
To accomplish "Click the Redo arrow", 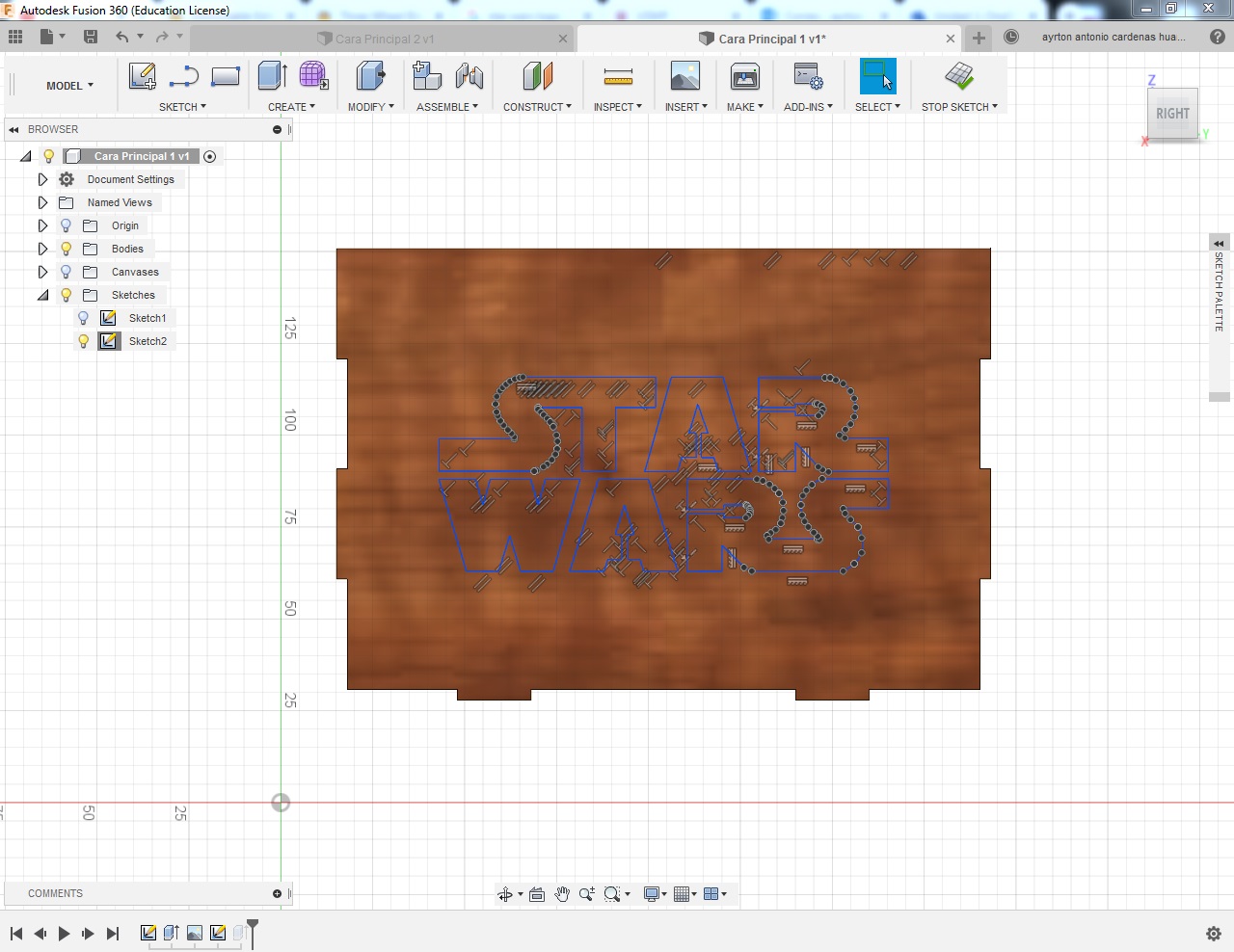I will 162,37.
